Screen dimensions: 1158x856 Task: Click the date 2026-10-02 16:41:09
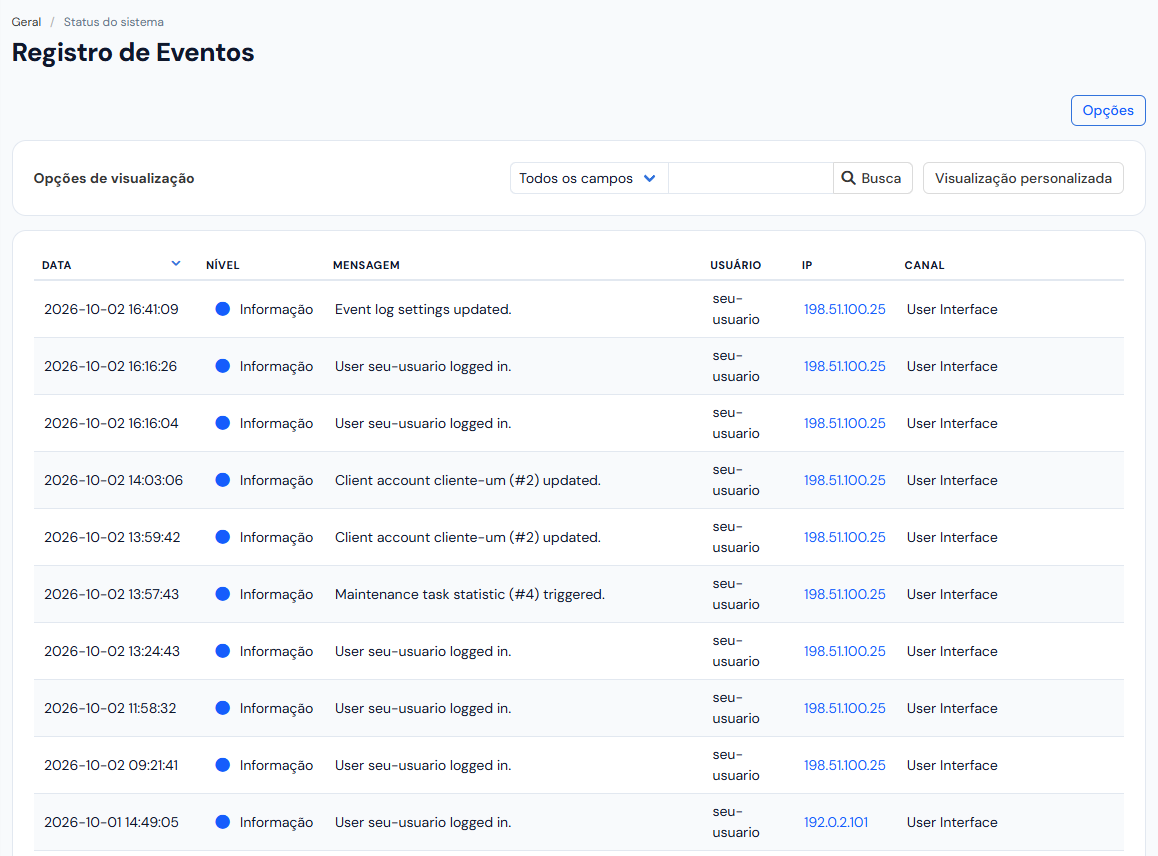111,309
